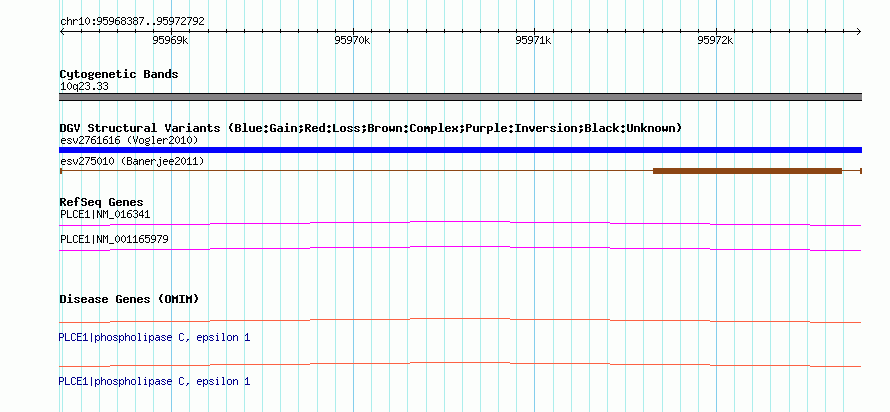
Task: Click the orange line above the lower PLCE1 phospholipase link
Action: (x=460, y=364)
